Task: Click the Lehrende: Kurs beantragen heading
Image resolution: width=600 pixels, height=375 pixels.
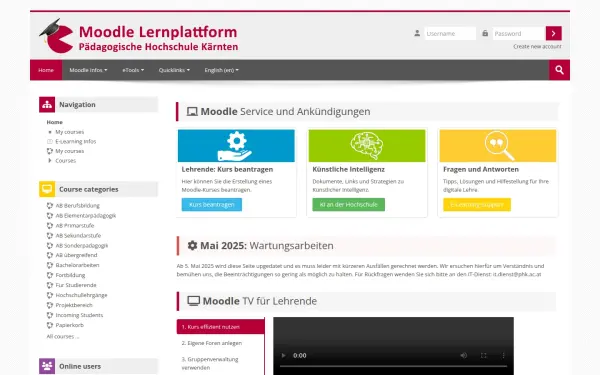Action: click(227, 169)
